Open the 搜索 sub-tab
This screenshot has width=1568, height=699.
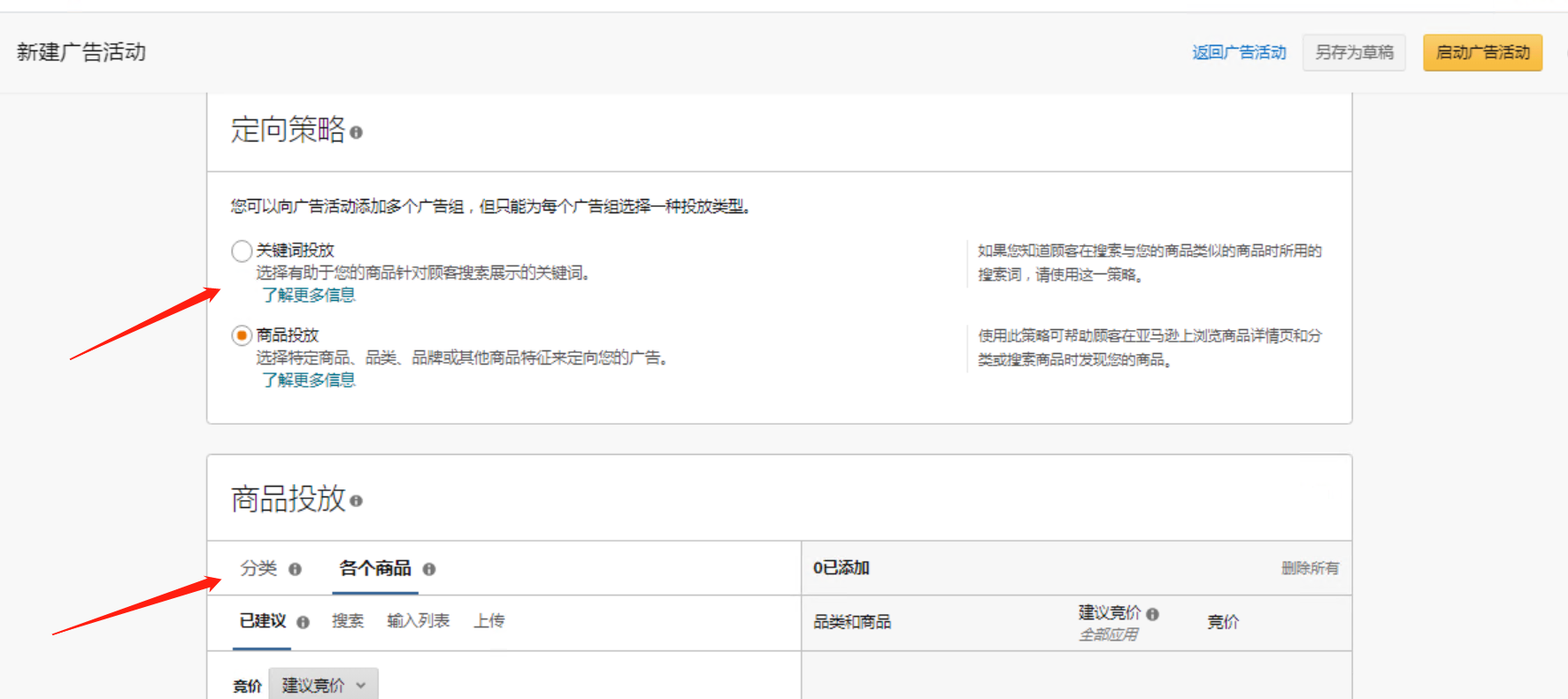coord(348,621)
